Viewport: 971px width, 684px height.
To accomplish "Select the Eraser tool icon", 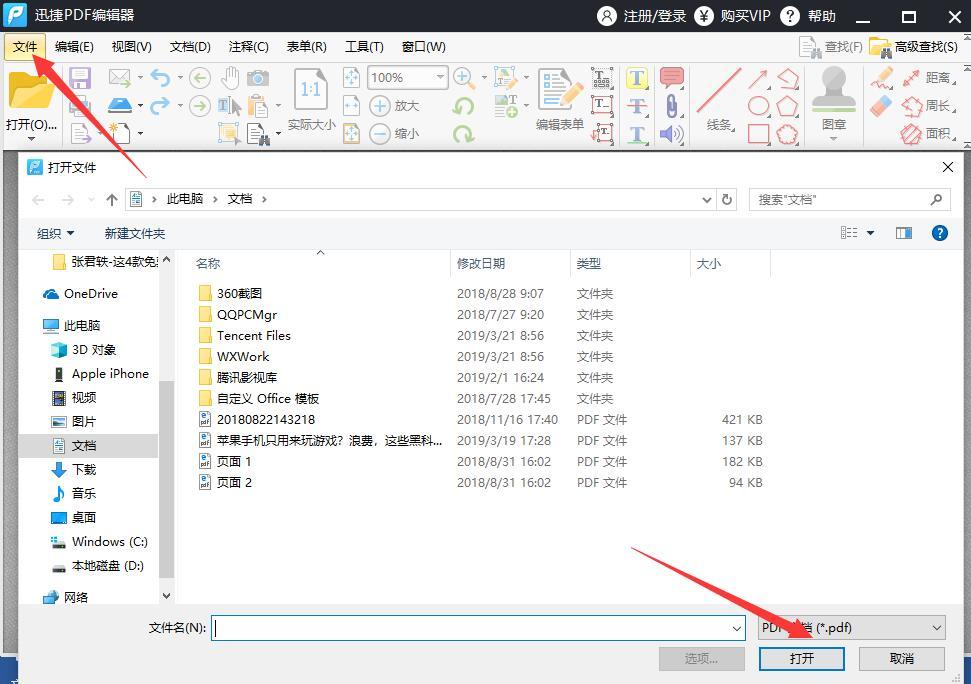I will pos(881,106).
